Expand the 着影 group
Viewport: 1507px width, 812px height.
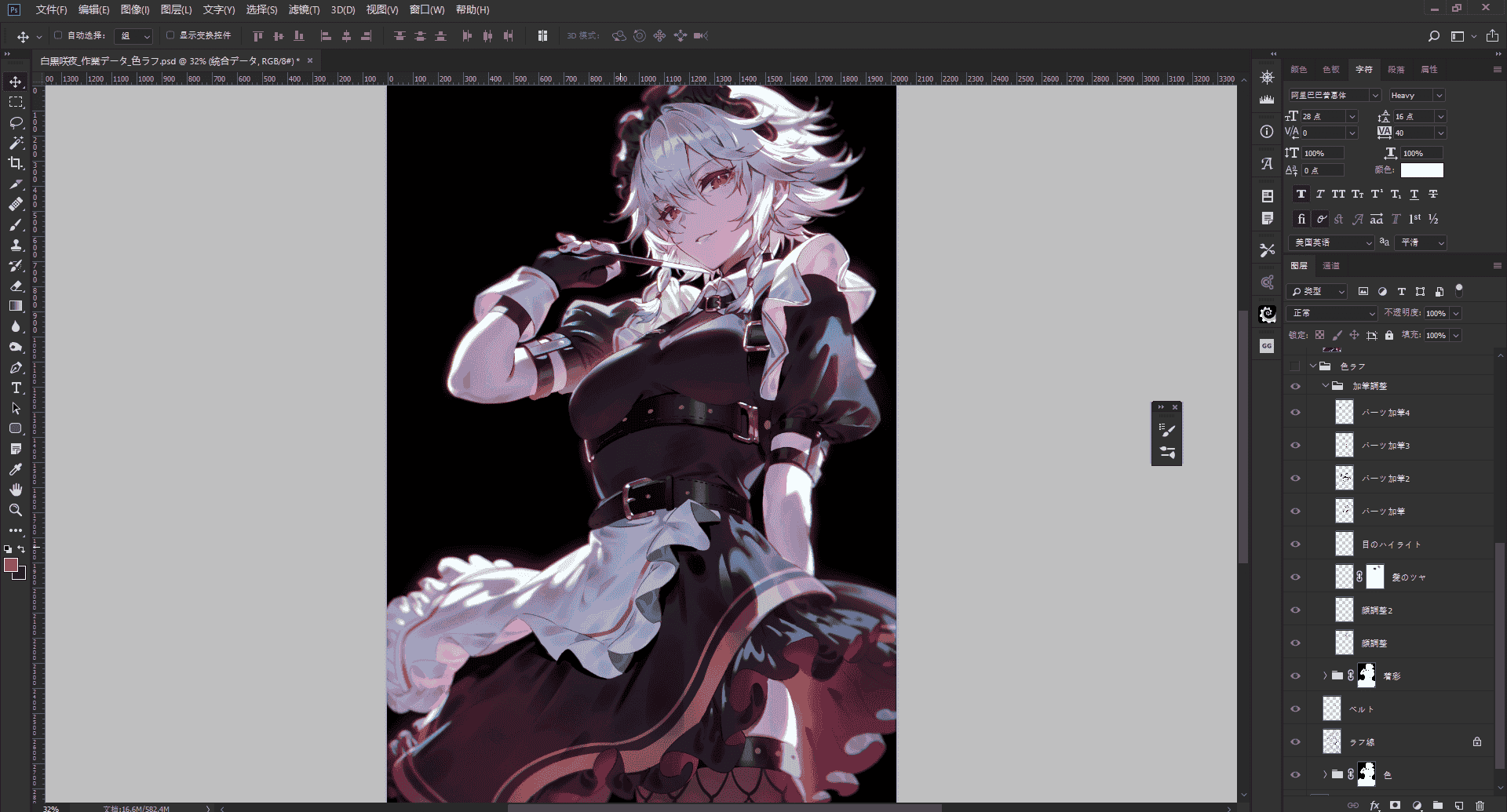click(1326, 675)
